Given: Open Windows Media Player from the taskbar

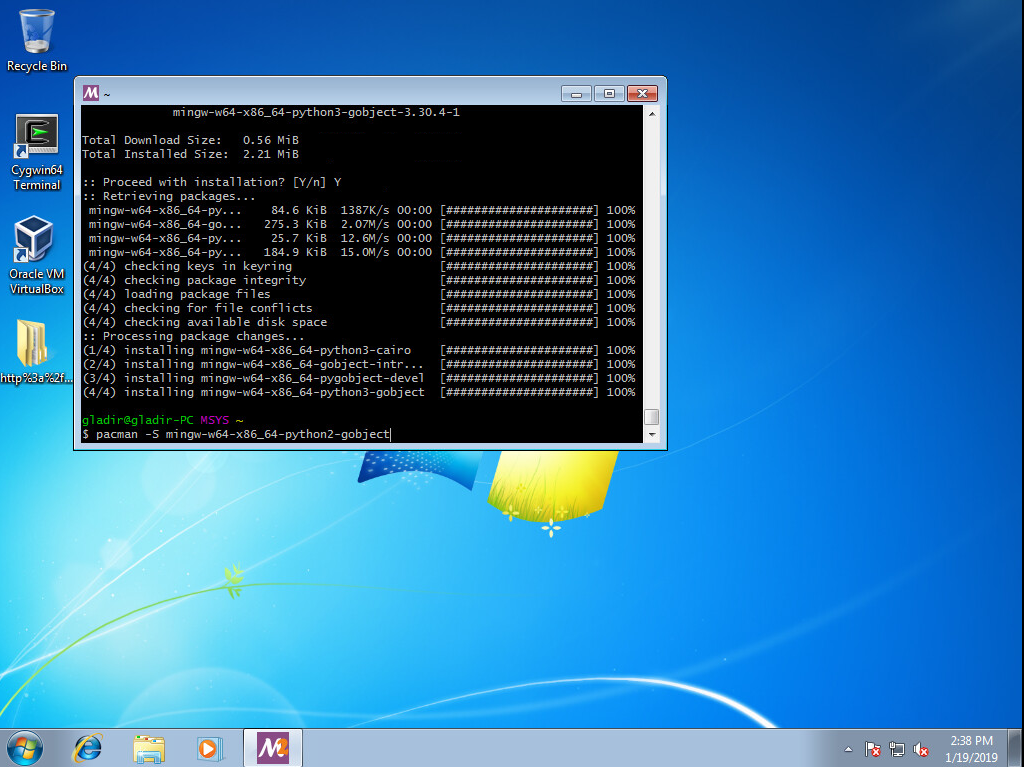Looking at the screenshot, I should point(208,747).
